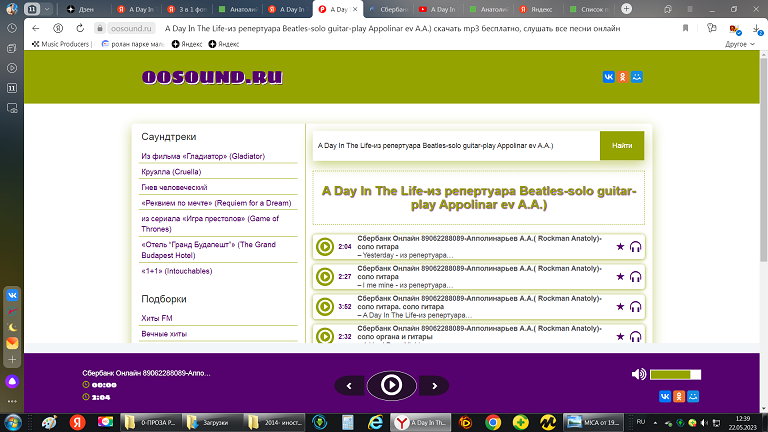The image size is (768, 432).
Task: Play the 3:52 A Day In The Life track
Action: pyautogui.click(x=325, y=307)
